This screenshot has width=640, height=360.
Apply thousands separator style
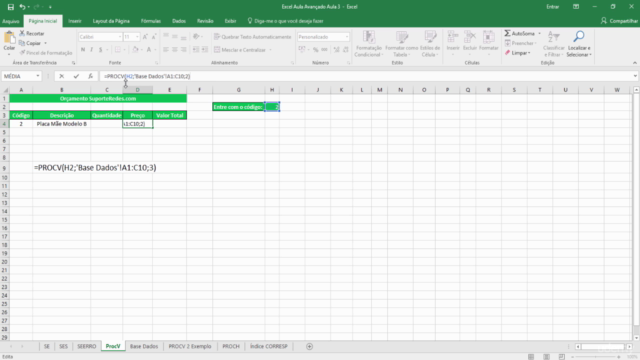[324, 50]
